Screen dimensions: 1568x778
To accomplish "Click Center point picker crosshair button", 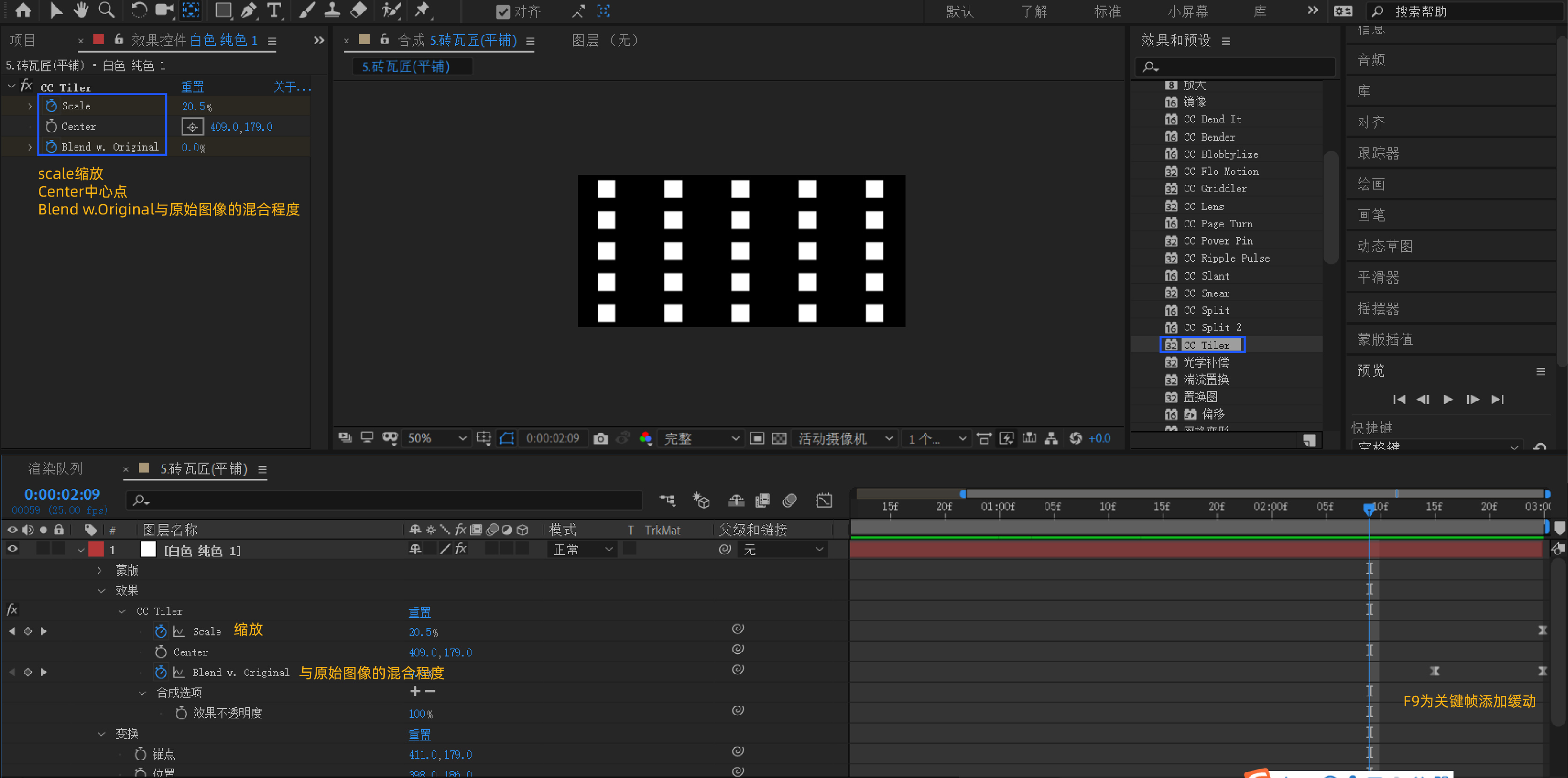I will [192, 127].
